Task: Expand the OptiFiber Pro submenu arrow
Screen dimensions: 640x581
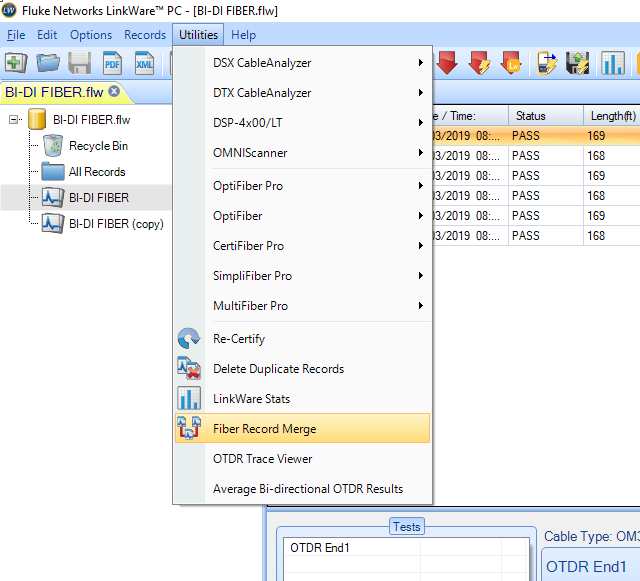Action: point(420,186)
